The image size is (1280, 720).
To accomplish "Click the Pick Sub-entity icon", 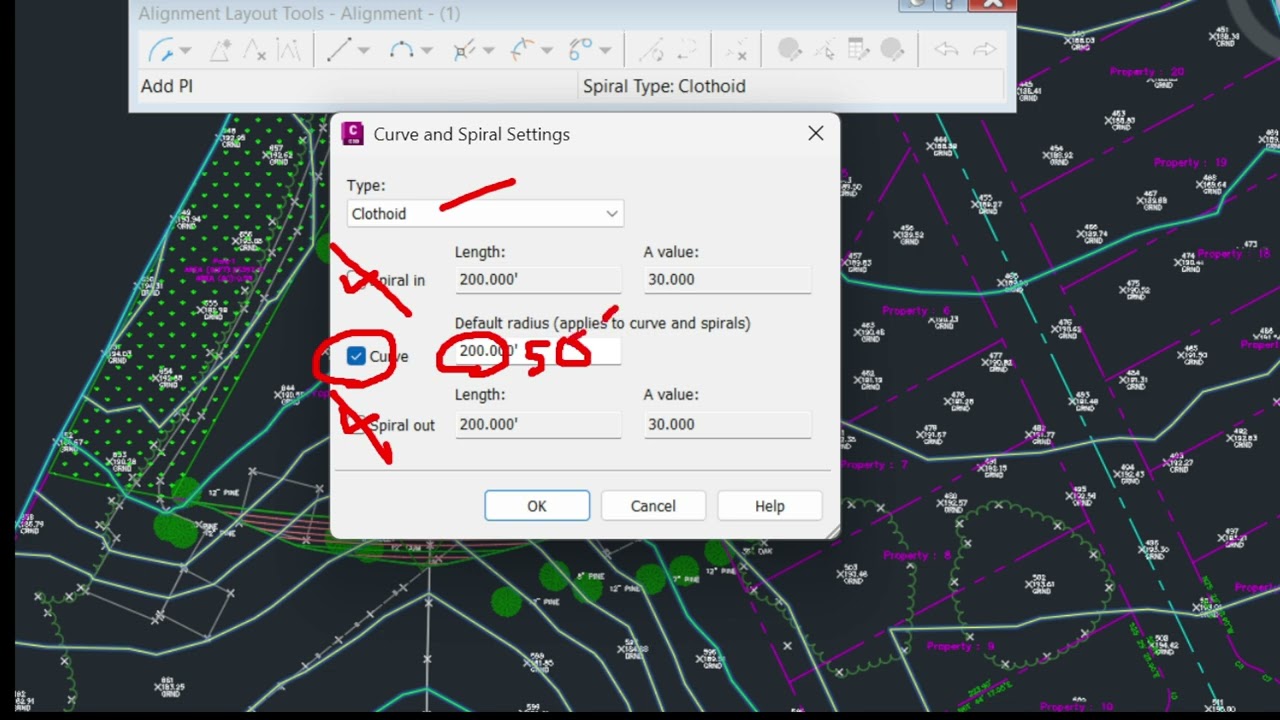I will click(x=824, y=50).
